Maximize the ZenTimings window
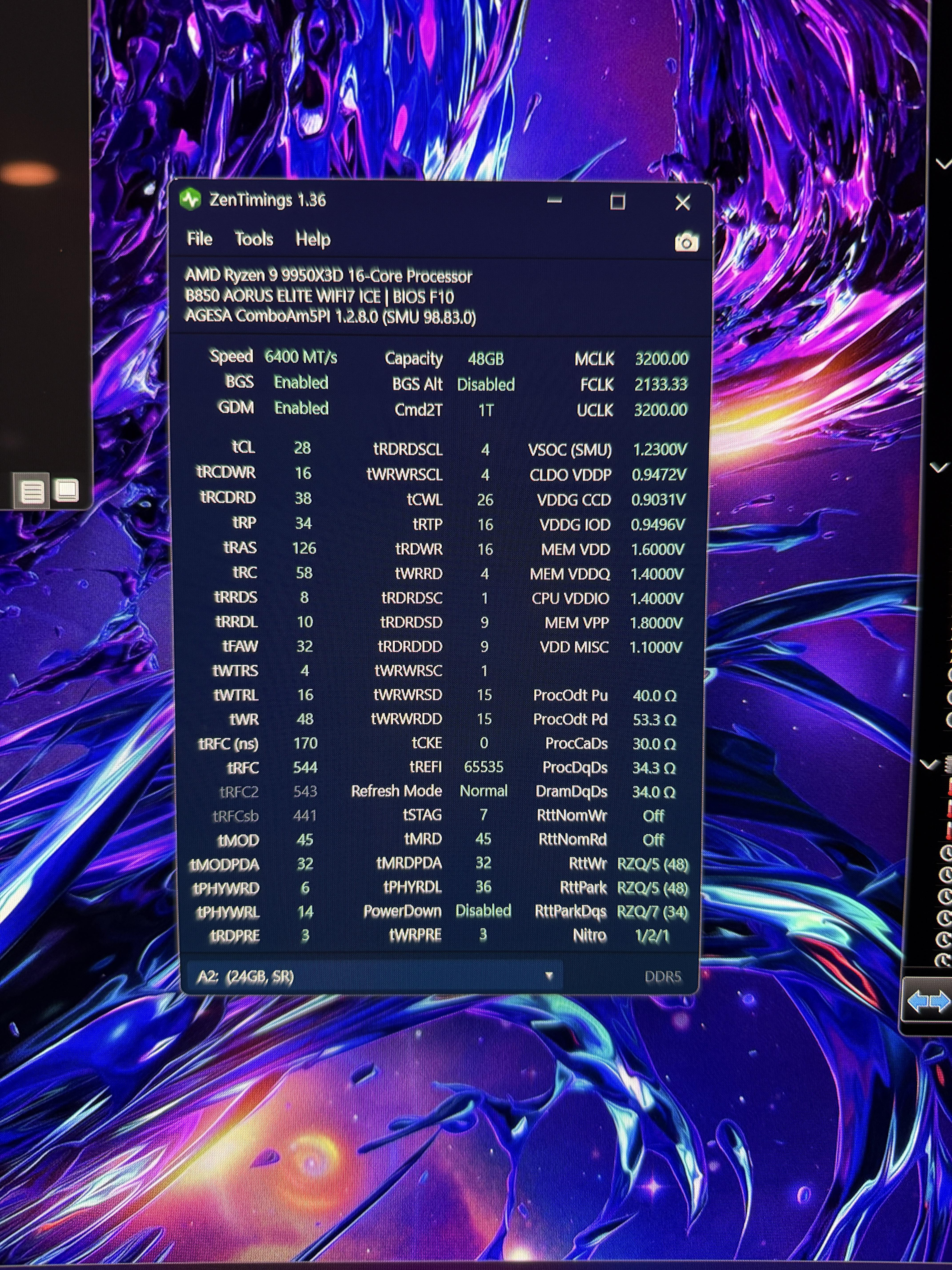952x1270 pixels. [x=618, y=201]
